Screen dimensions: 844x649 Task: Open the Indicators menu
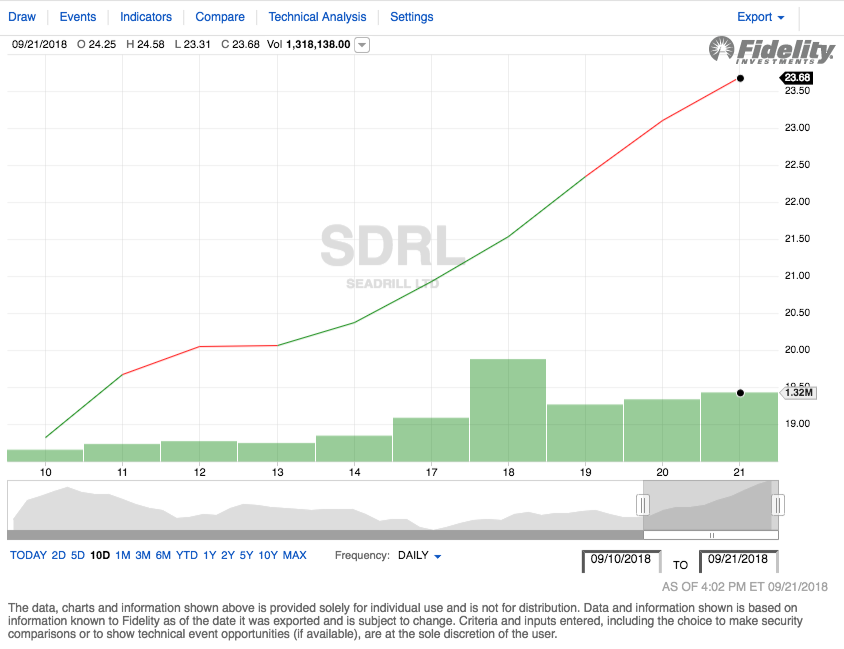click(146, 17)
